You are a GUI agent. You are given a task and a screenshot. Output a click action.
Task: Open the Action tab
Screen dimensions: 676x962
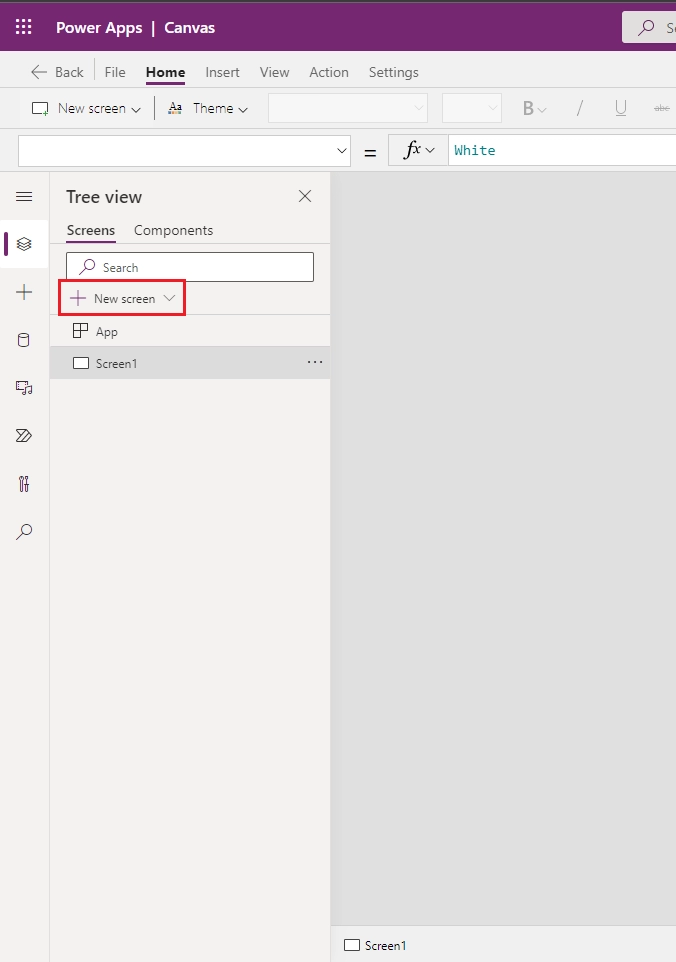click(x=329, y=72)
